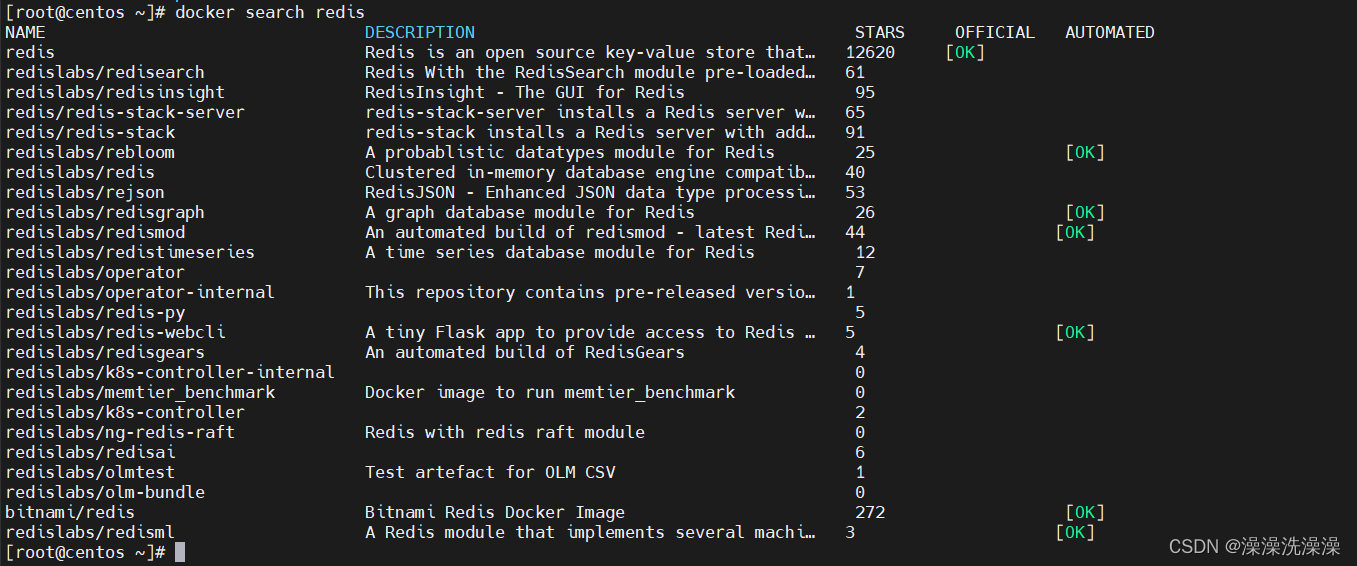1357x566 pixels.
Task: Select 'An automated build of RedisGears' description
Action: (x=525, y=352)
